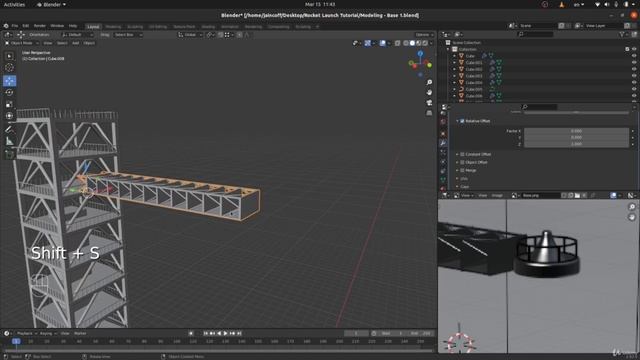Toggle Collection visibility eye icon
The image size is (640, 360).
click(634, 49)
